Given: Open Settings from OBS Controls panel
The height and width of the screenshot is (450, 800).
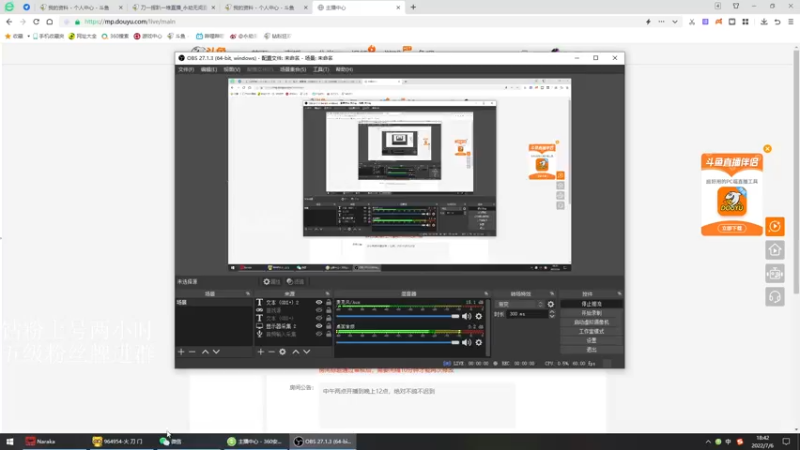Looking at the screenshot, I should pos(591,340).
